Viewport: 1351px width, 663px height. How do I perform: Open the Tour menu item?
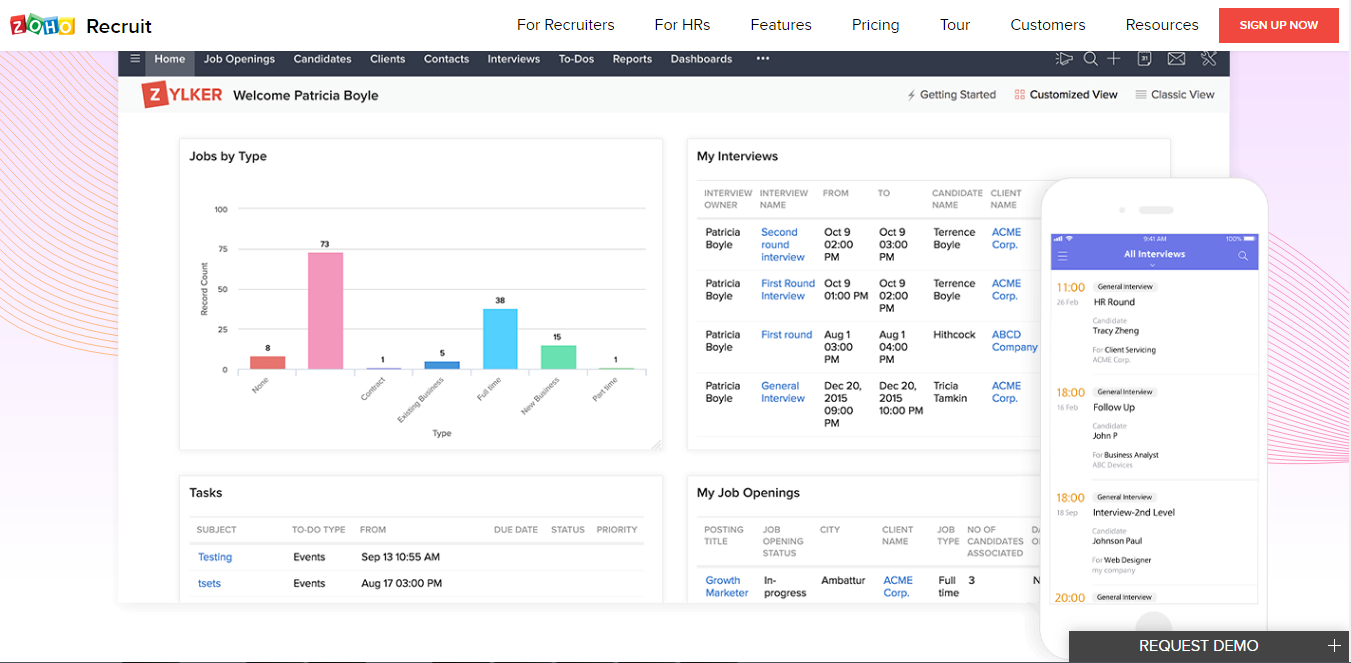click(955, 25)
